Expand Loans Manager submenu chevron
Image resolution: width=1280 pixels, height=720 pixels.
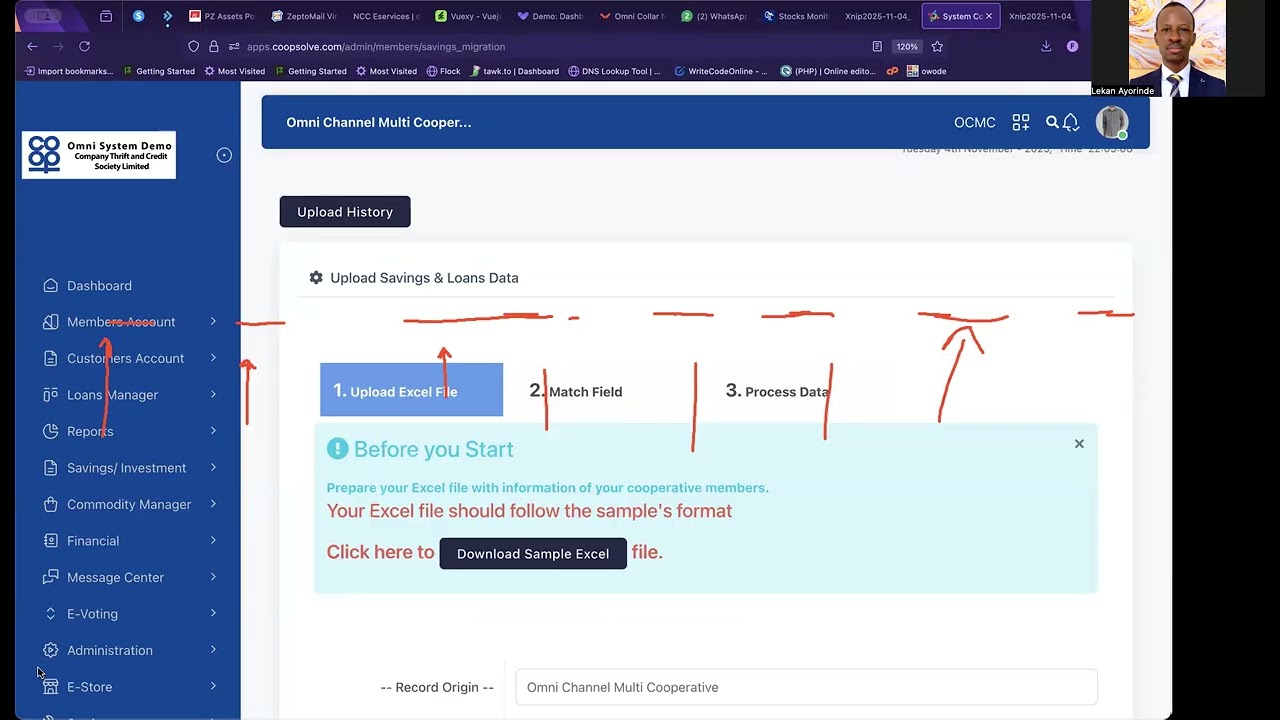[213, 395]
